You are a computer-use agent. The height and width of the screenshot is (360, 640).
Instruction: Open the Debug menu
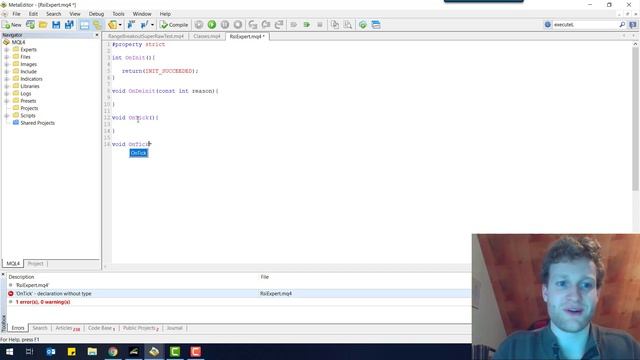pyautogui.click(x=96, y=14)
